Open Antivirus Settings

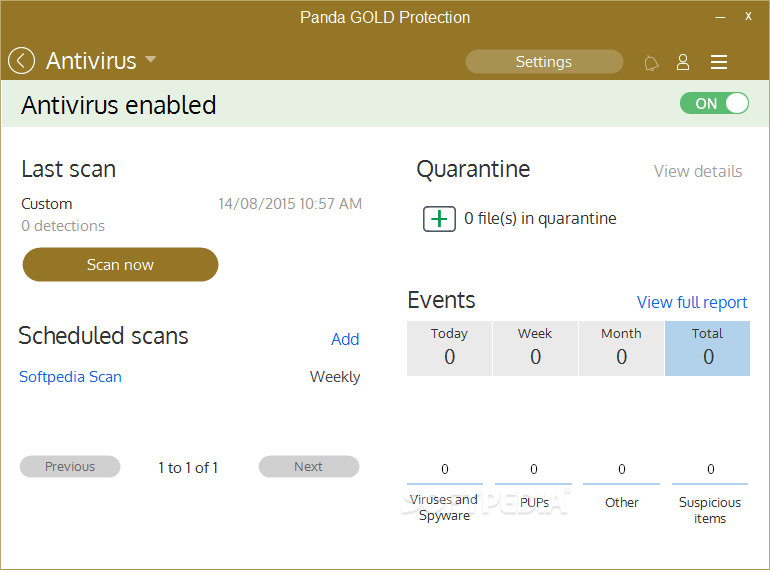(x=544, y=62)
